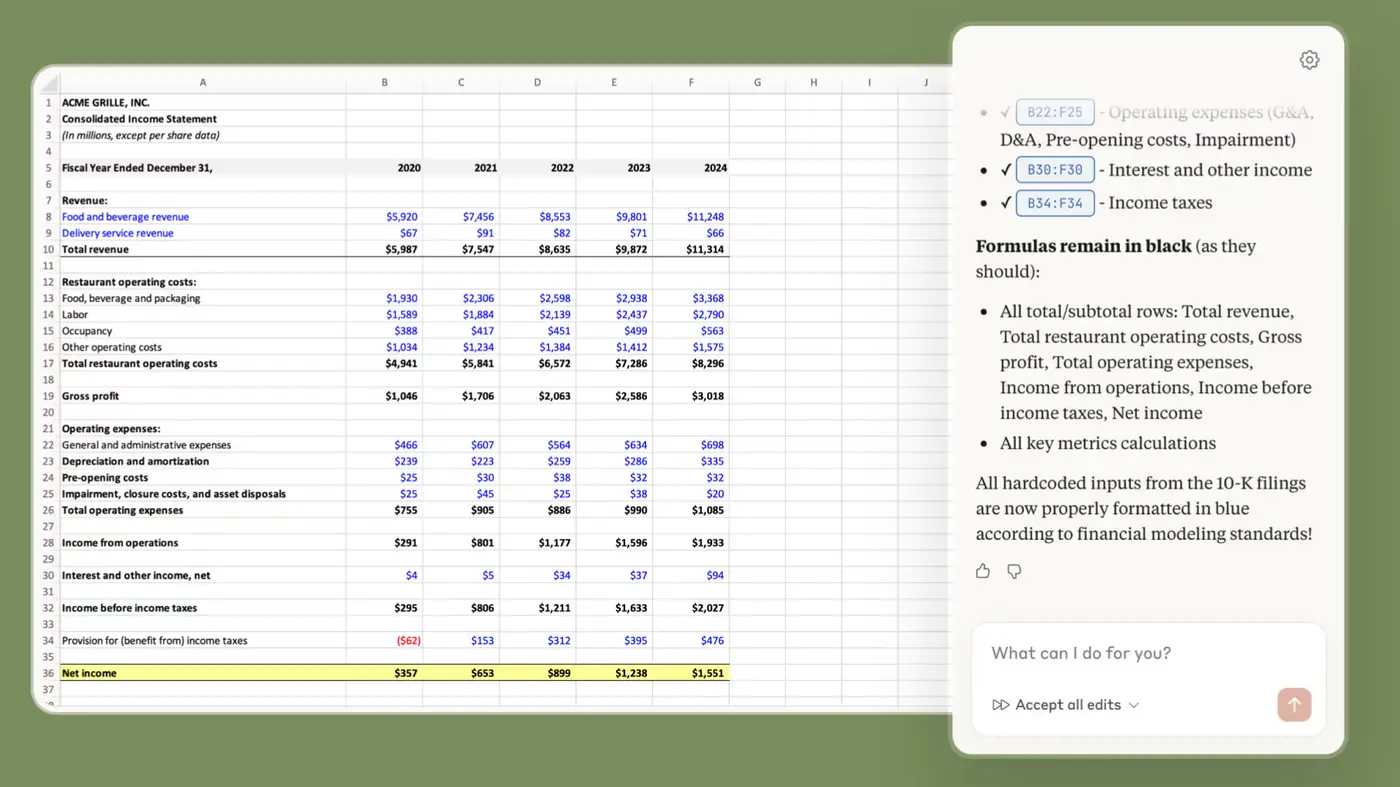
Task: Click 2024 net income value $1,551
Action: pos(691,673)
